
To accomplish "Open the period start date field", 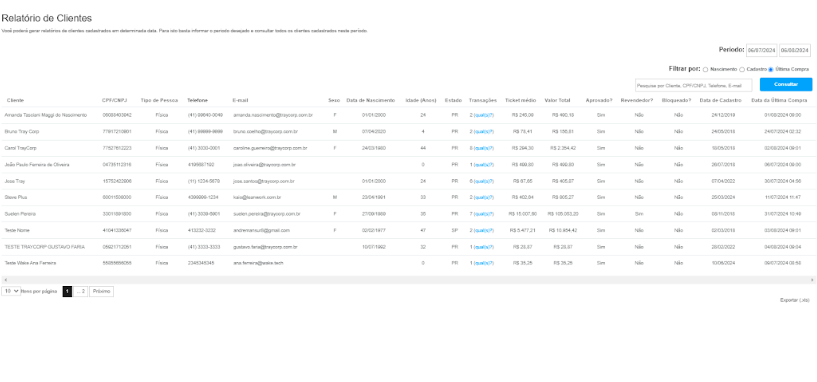I will (x=761, y=50).
